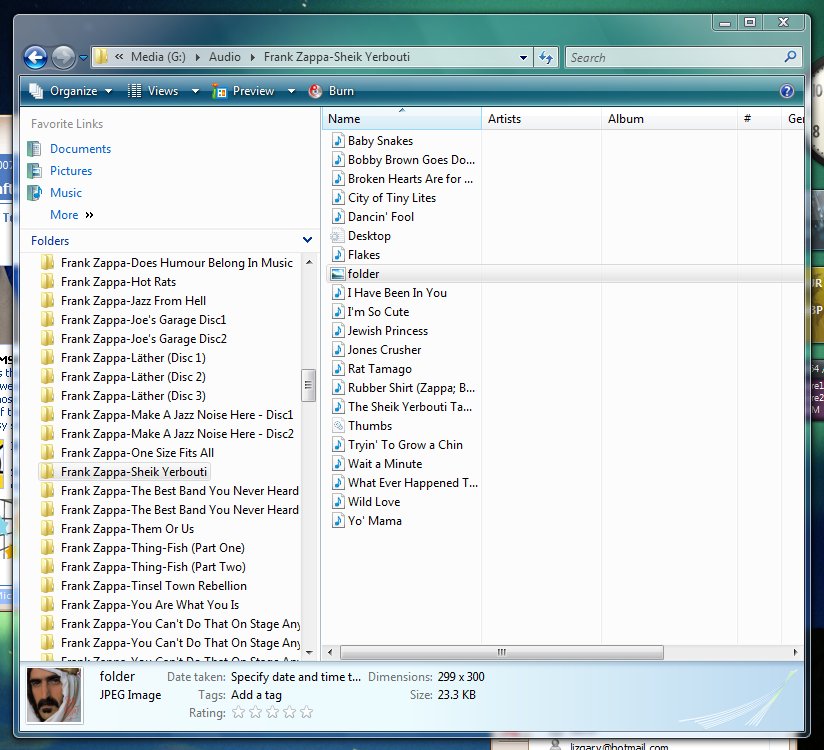Open the Pictures favorite link
The height and width of the screenshot is (750, 824).
point(71,171)
